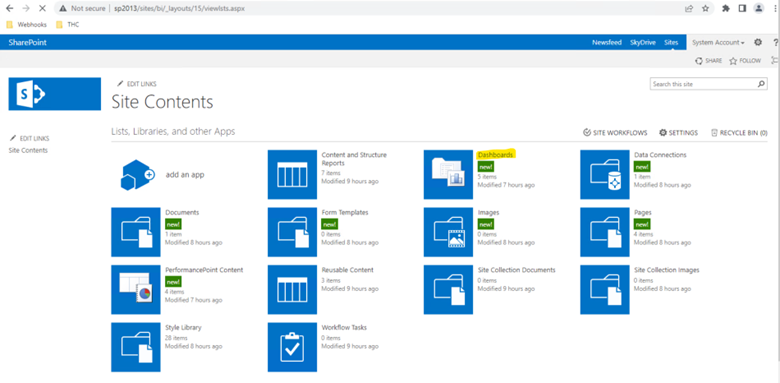Click the browser address bar URL
Image resolution: width=780 pixels, height=383 pixels.
179,8
